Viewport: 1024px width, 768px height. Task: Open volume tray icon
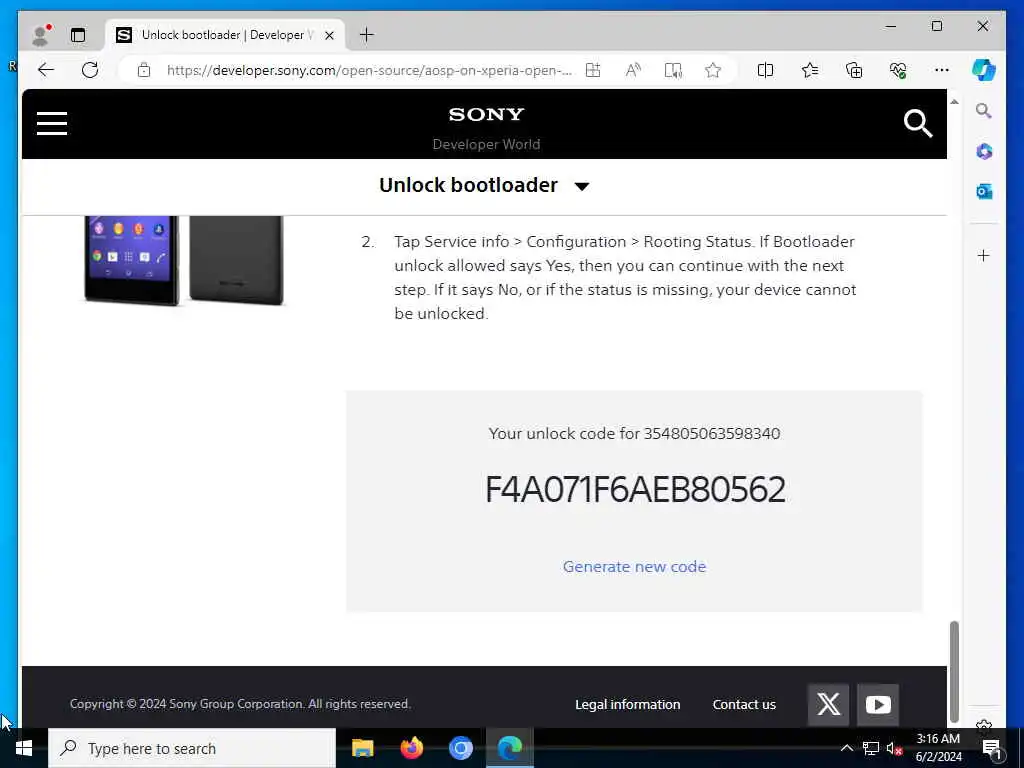point(894,748)
